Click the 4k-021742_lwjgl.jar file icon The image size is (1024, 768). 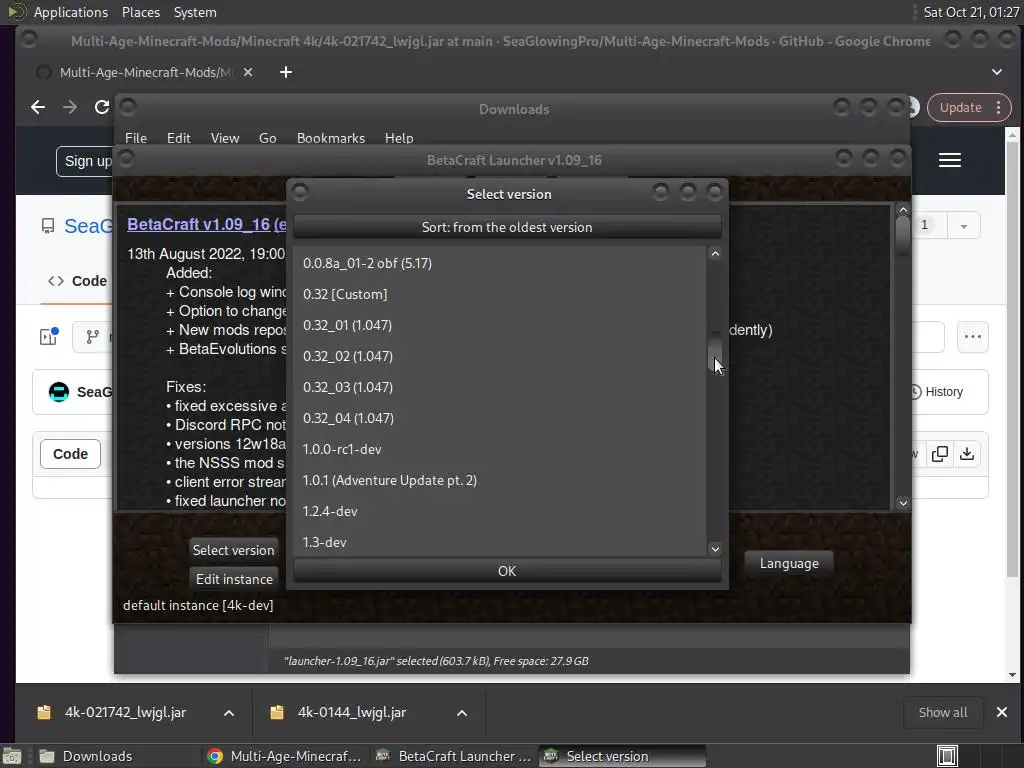(x=44, y=712)
